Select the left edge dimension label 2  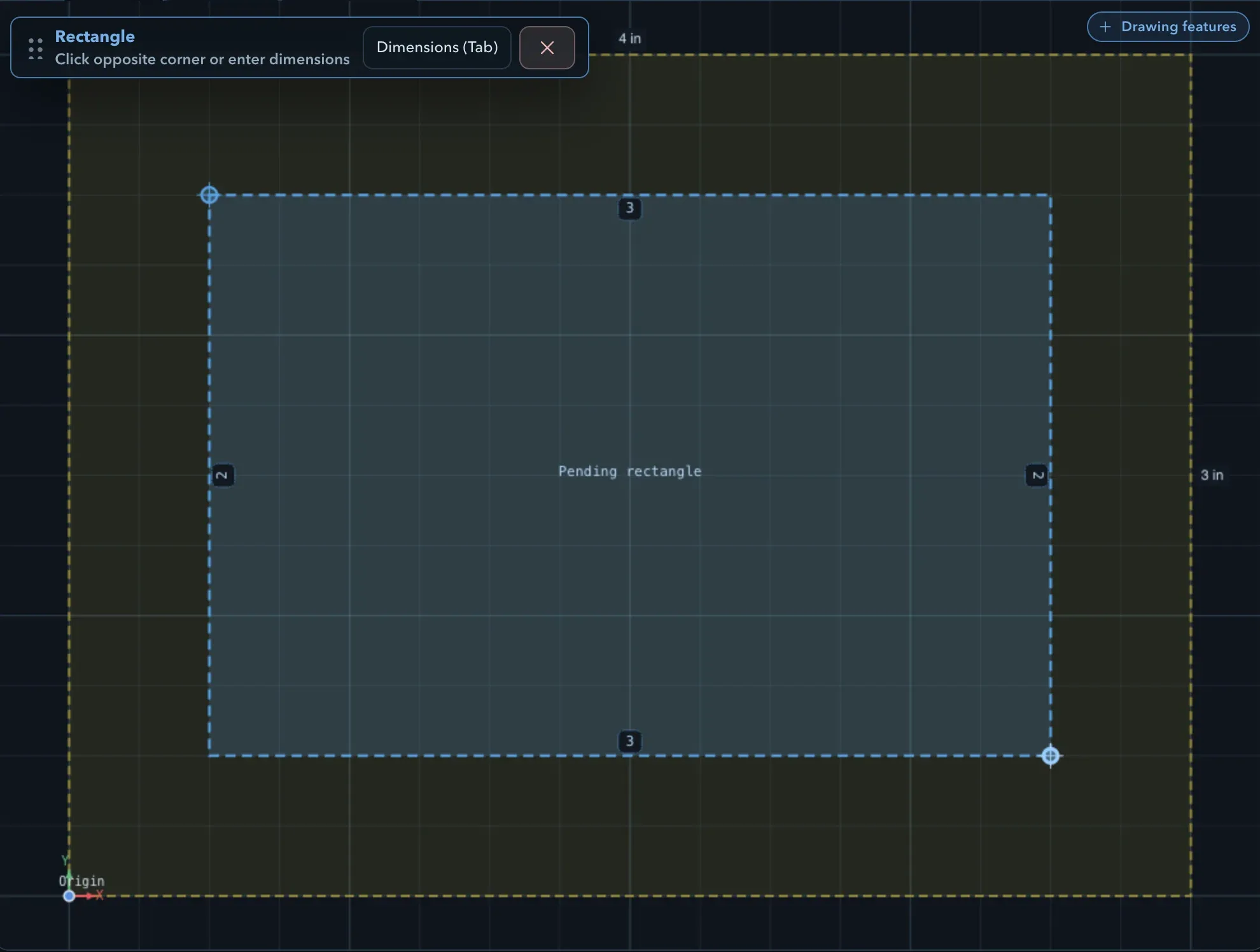(x=223, y=475)
